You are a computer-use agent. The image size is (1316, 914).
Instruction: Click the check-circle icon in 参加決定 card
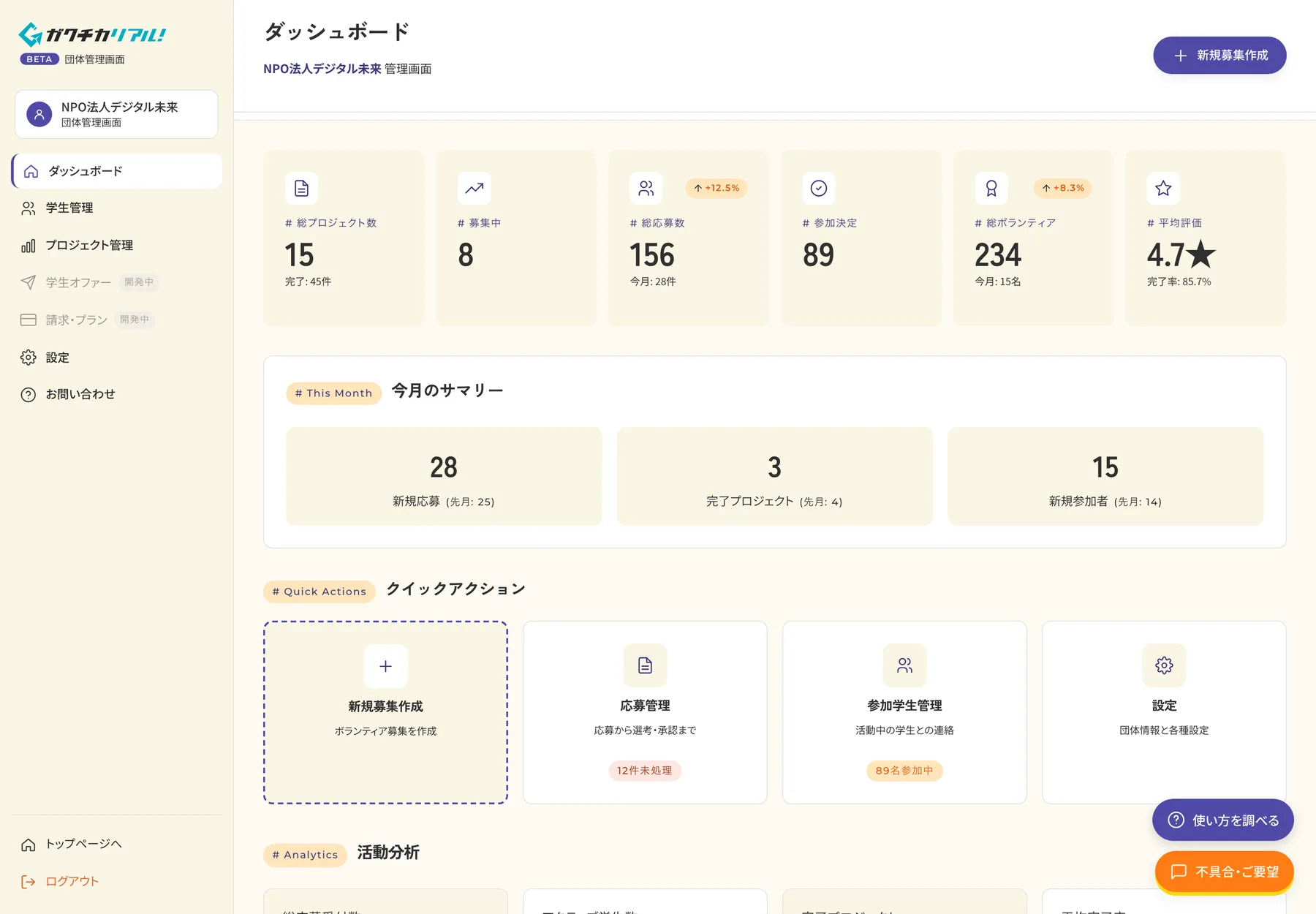[x=819, y=189]
